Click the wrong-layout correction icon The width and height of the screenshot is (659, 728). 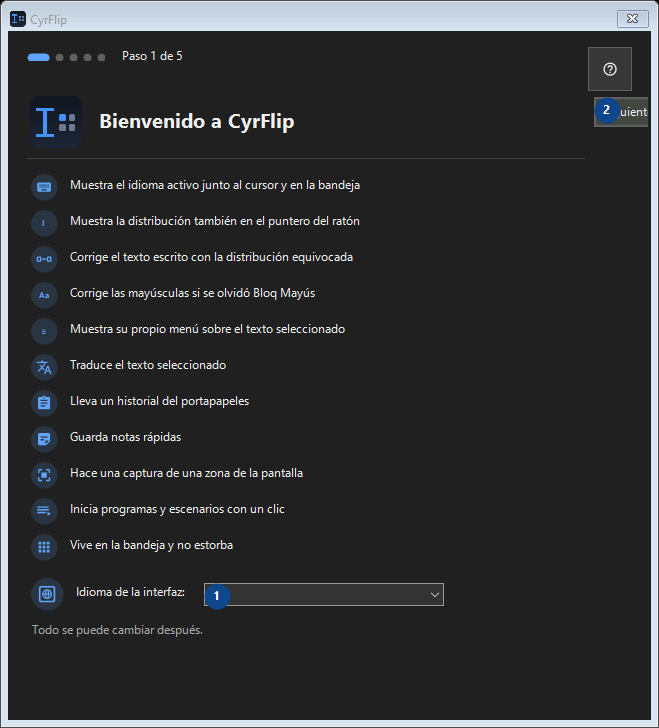tap(44, 259)
